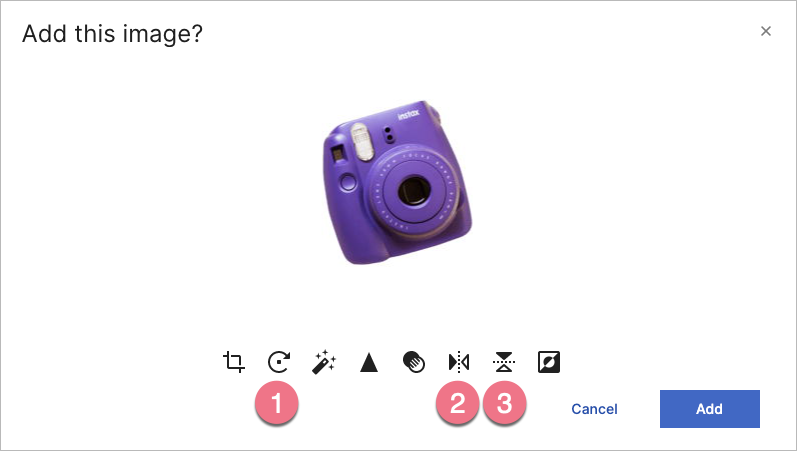
Task: Click the pink marker numbered 3
Action: (504, 403)
